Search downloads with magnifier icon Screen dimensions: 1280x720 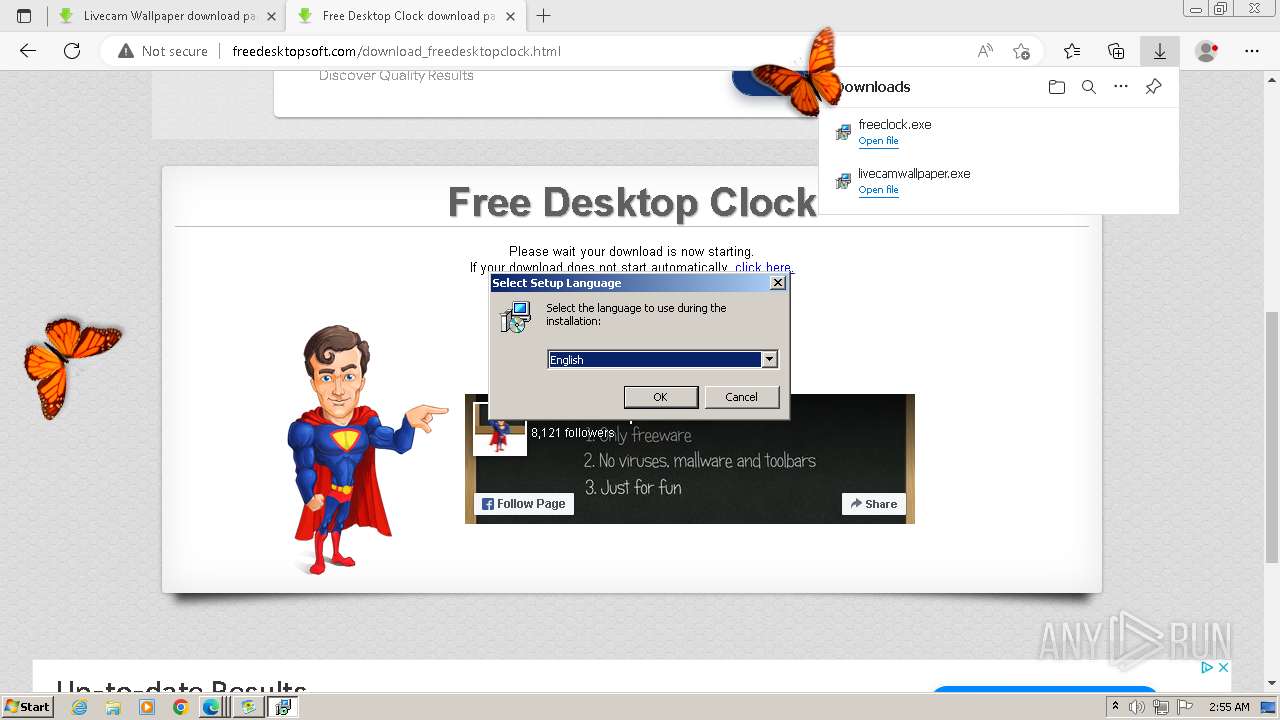click(x=1089, y=87)
